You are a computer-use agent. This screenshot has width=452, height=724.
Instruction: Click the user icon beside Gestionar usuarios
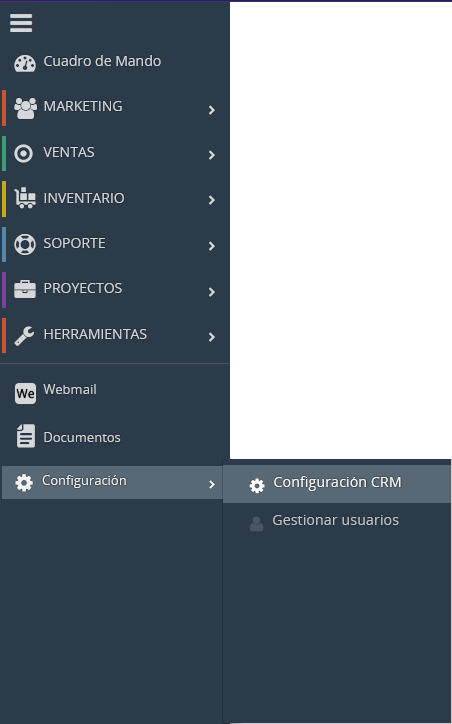(256, 524)
